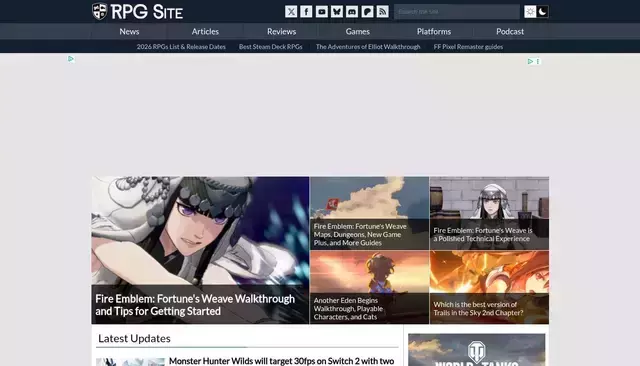Join the RPG Site Discord server
The width and height of the screenshot is (640, 366).
[352, 11]
